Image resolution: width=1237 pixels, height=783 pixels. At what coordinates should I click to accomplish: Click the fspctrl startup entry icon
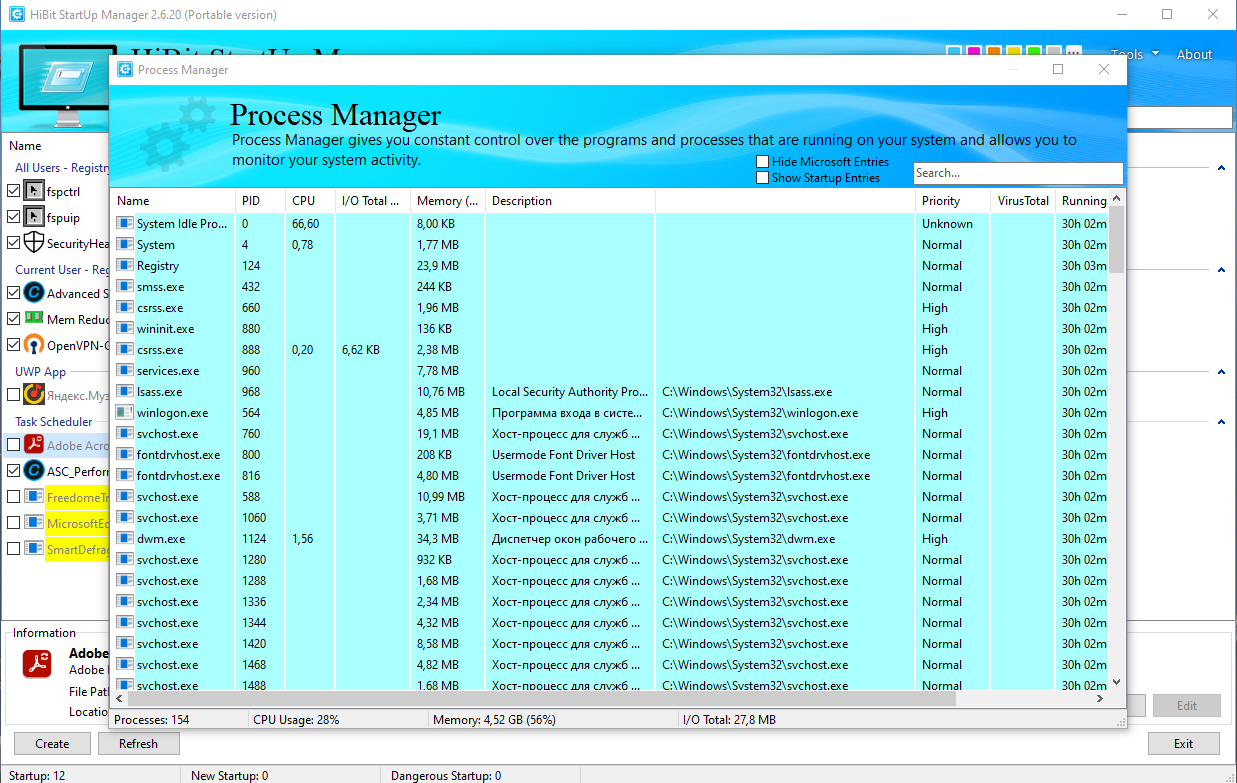coord(34,191)
